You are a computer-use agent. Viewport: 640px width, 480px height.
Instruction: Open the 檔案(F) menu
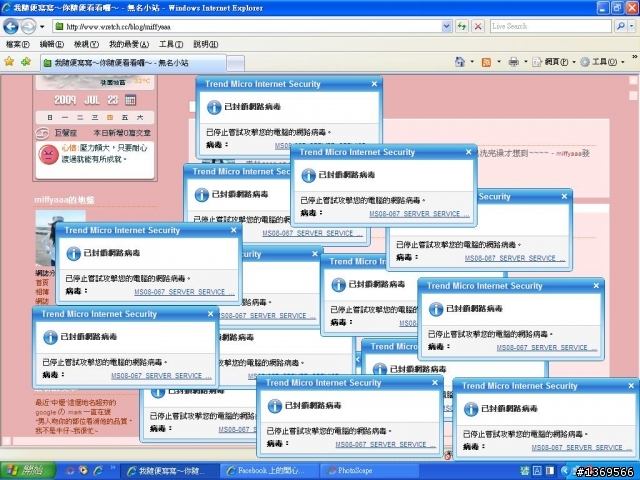click(x=17, y=44)
